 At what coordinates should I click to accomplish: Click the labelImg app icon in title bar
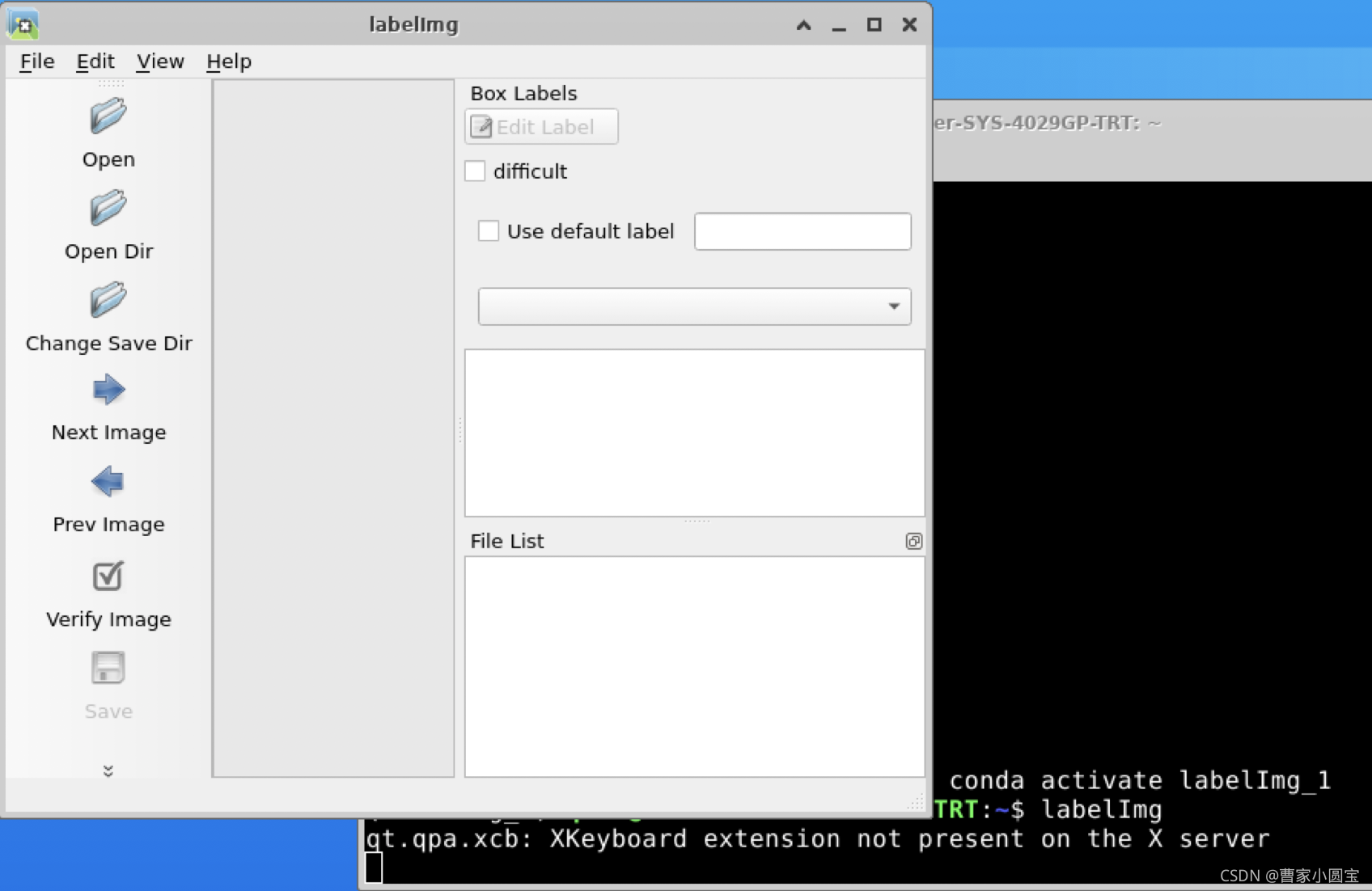pyautogui.click(x=23, y=25)
